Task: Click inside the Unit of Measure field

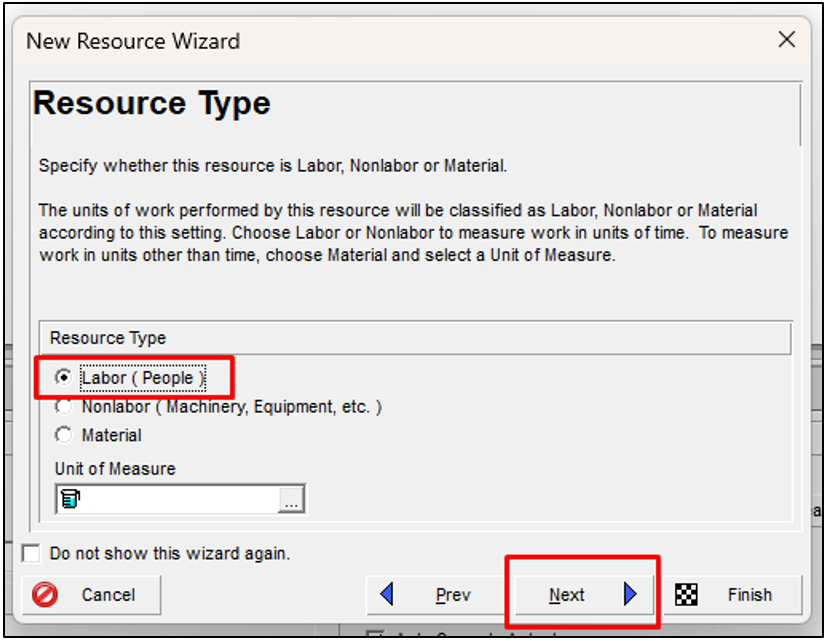Action: tap(175, 499)
